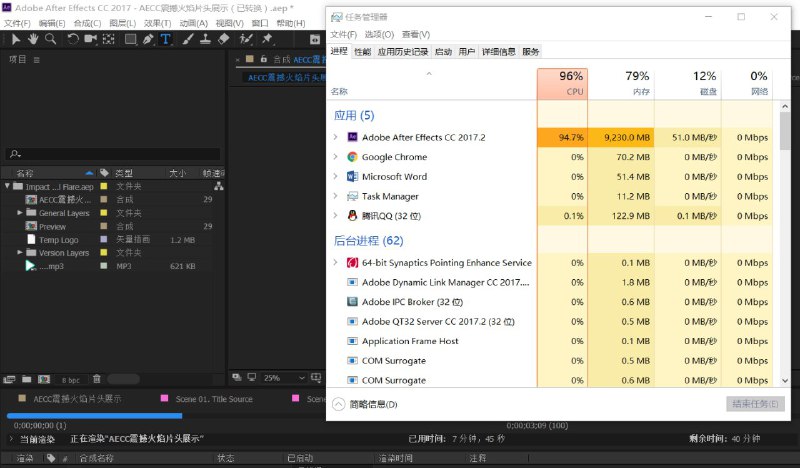Screen dimensions: 800x468
Task: Switch to the 服务 tab in Task Manager
Action: click(x=531, y=52)
